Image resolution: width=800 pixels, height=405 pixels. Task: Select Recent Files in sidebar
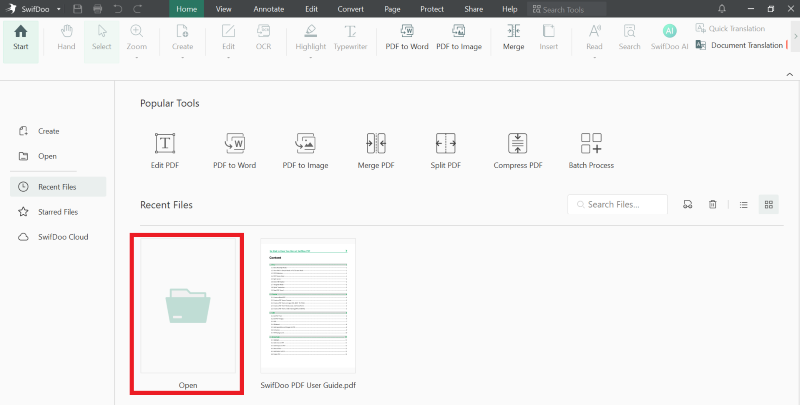58,187
